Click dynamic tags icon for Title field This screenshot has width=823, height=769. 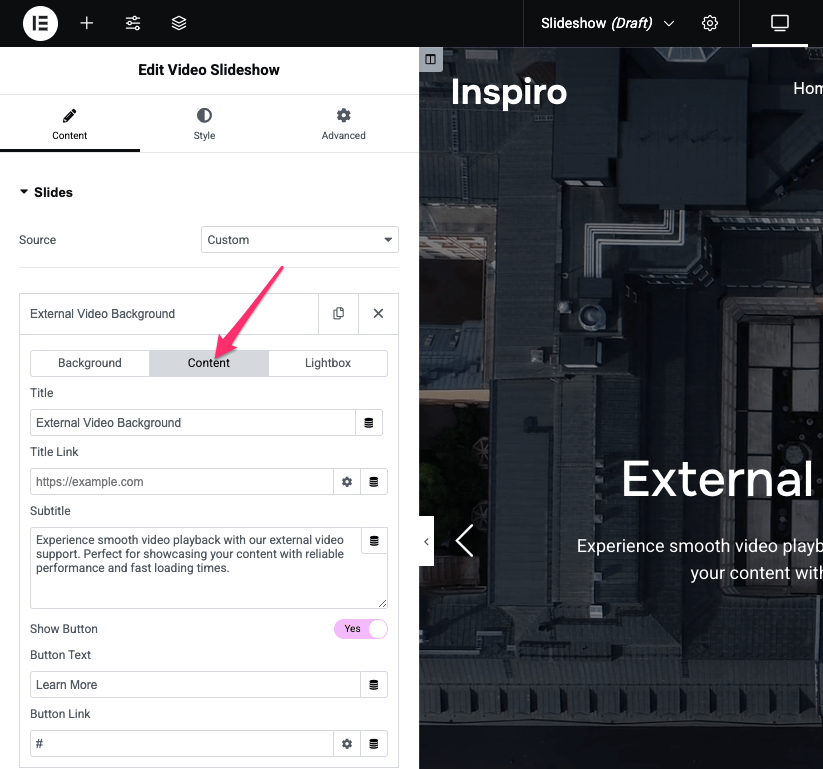click(x=369, y=423)
